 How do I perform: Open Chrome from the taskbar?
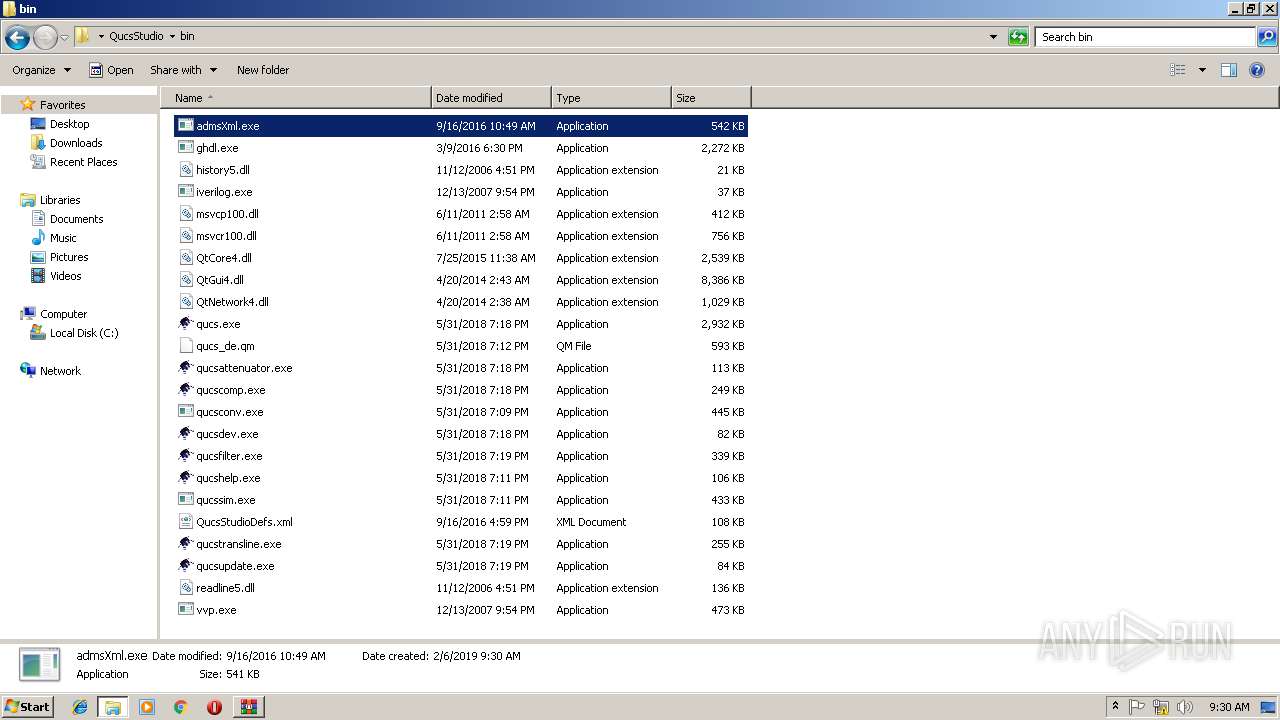tap(180, 707)
